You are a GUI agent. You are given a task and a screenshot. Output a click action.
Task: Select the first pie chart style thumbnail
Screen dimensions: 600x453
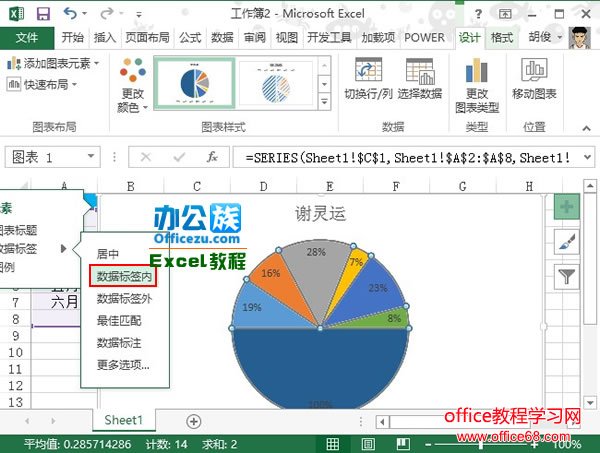pyautogui.click(x=195, y=83)
